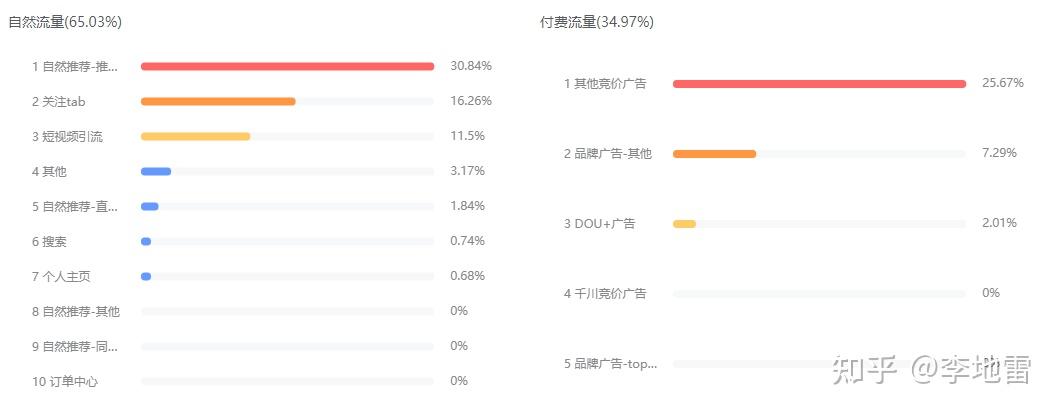Select the 自然推荐-其他 row label
1059x414 pixels.
click(x=75, y=312)
